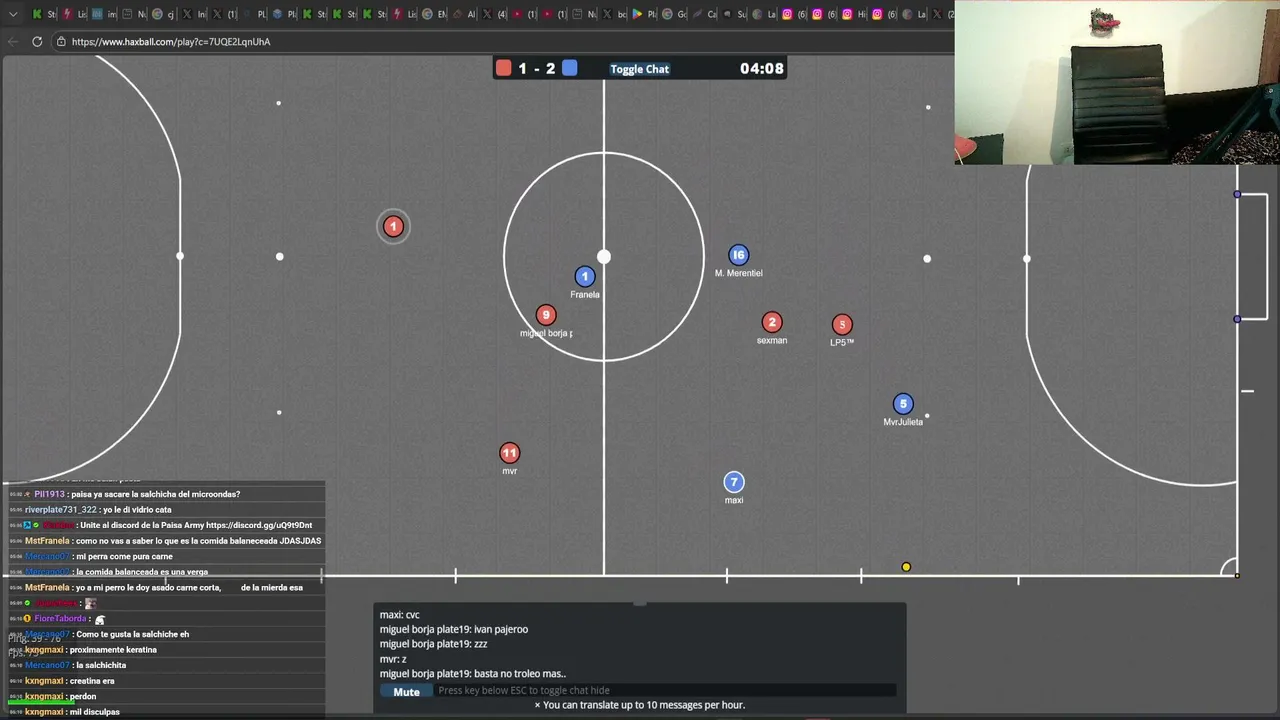
Task: Open the Google Play tab labeled 'Pl'
Action: (x=644, y=14)
